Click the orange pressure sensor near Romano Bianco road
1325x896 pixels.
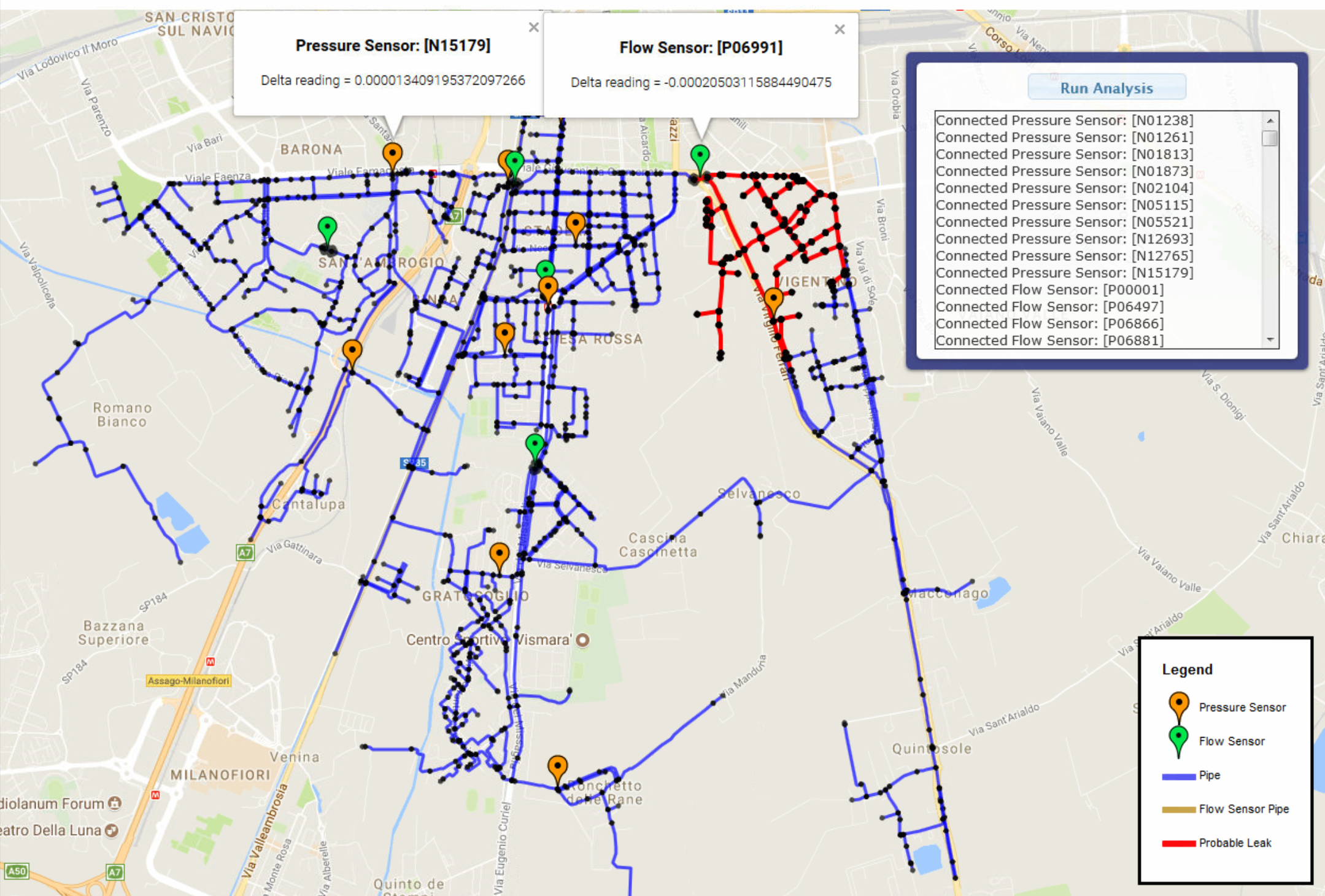click(352, 351)
